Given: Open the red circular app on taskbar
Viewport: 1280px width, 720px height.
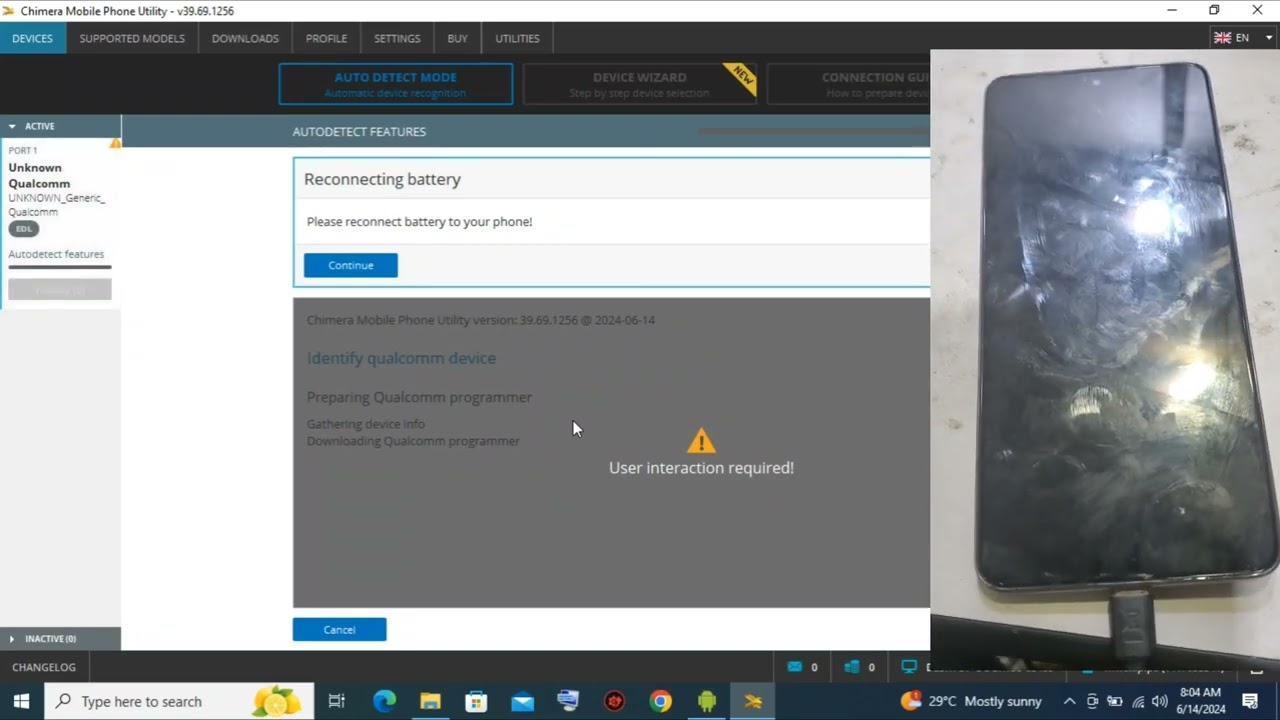Looking at the screenshot, I should click(614, 701).
